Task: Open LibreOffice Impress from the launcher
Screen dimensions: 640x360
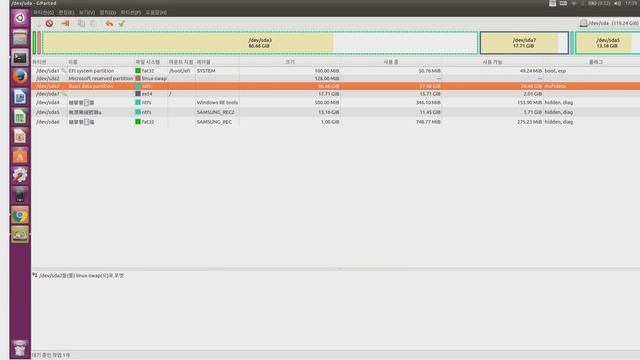Action: tap(20, 136)
